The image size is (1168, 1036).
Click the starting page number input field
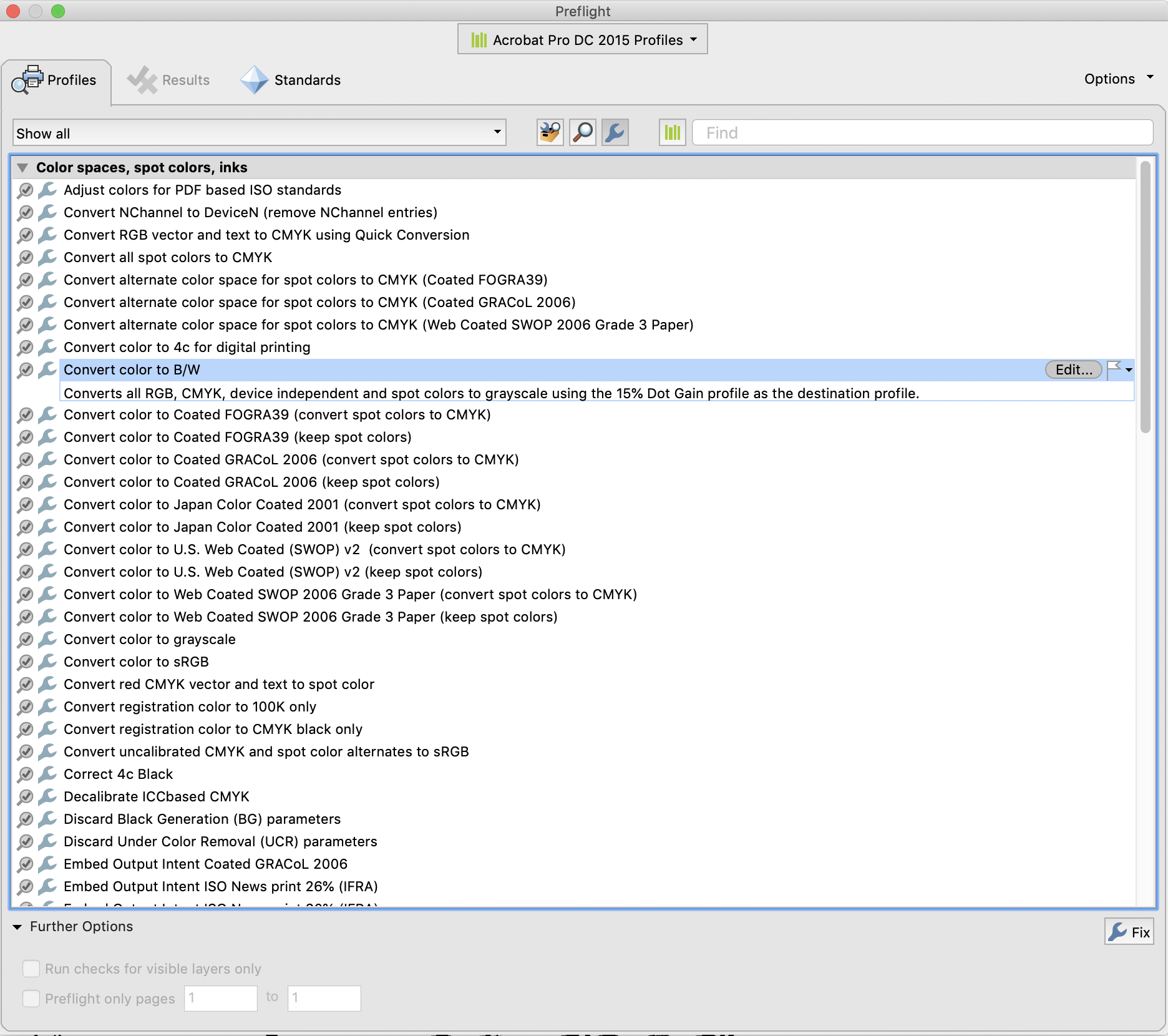point(221,998)
